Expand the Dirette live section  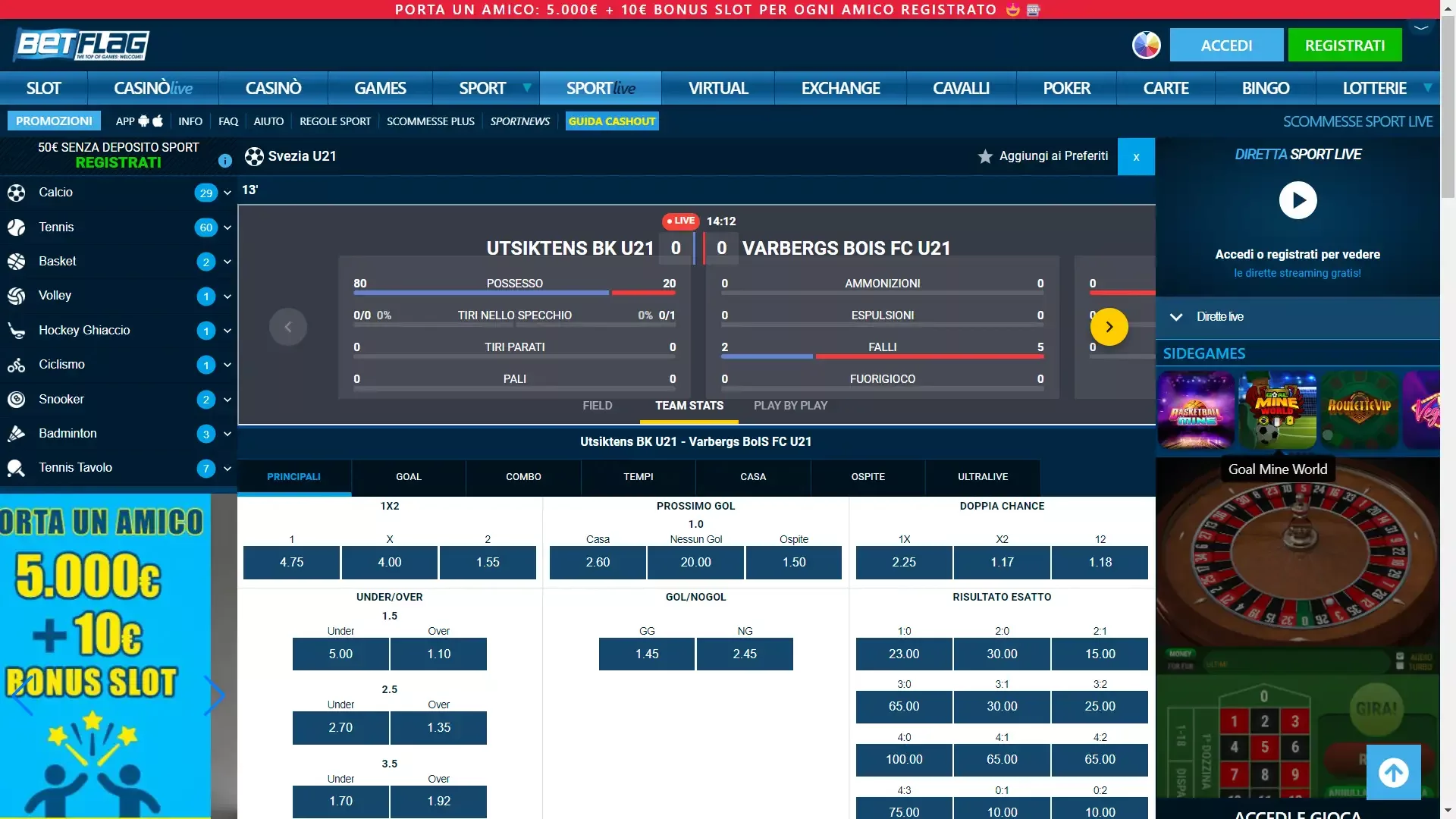point(1177,317)
